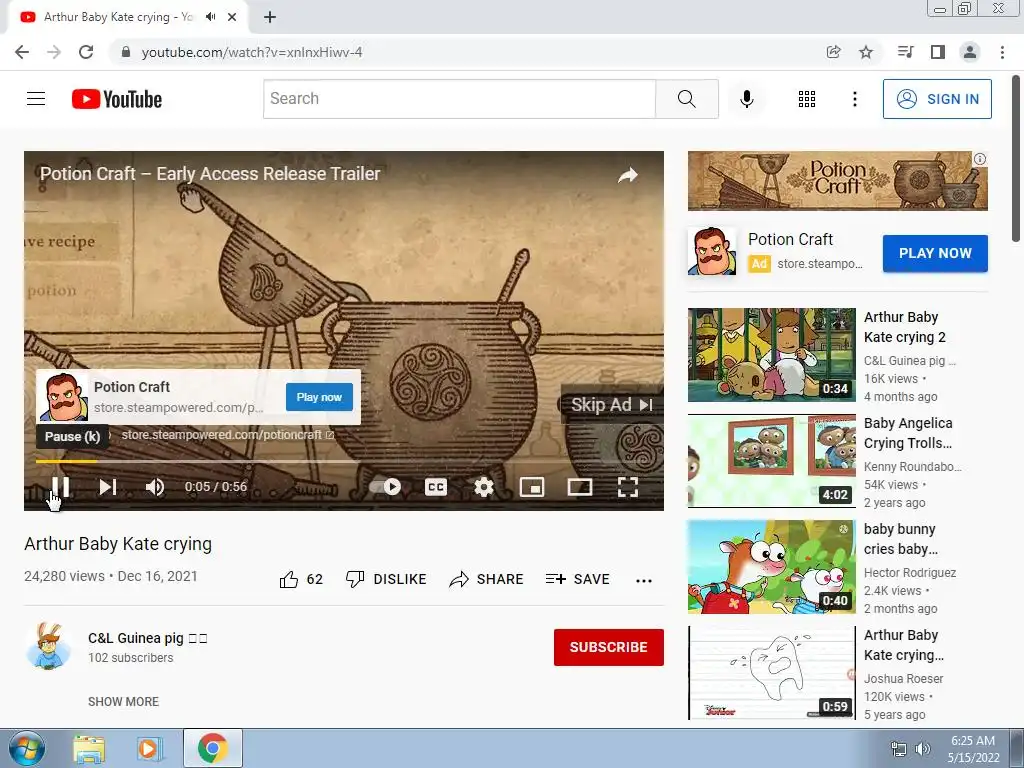
Task: Mute the player volume speaker icon
Action: pos(155,487)
